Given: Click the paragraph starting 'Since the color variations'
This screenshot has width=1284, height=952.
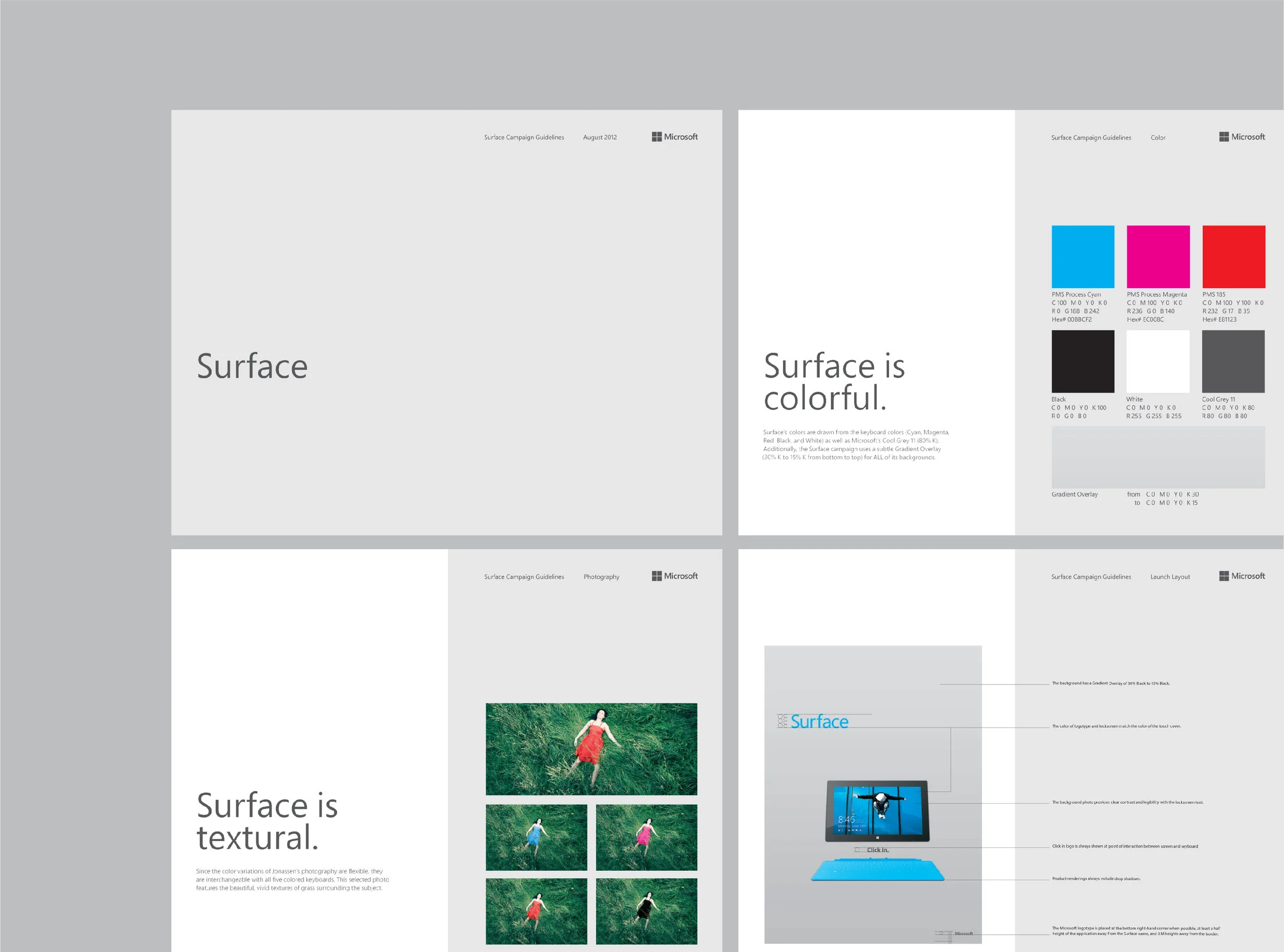Looking at the screenshot, I should 292,880.
